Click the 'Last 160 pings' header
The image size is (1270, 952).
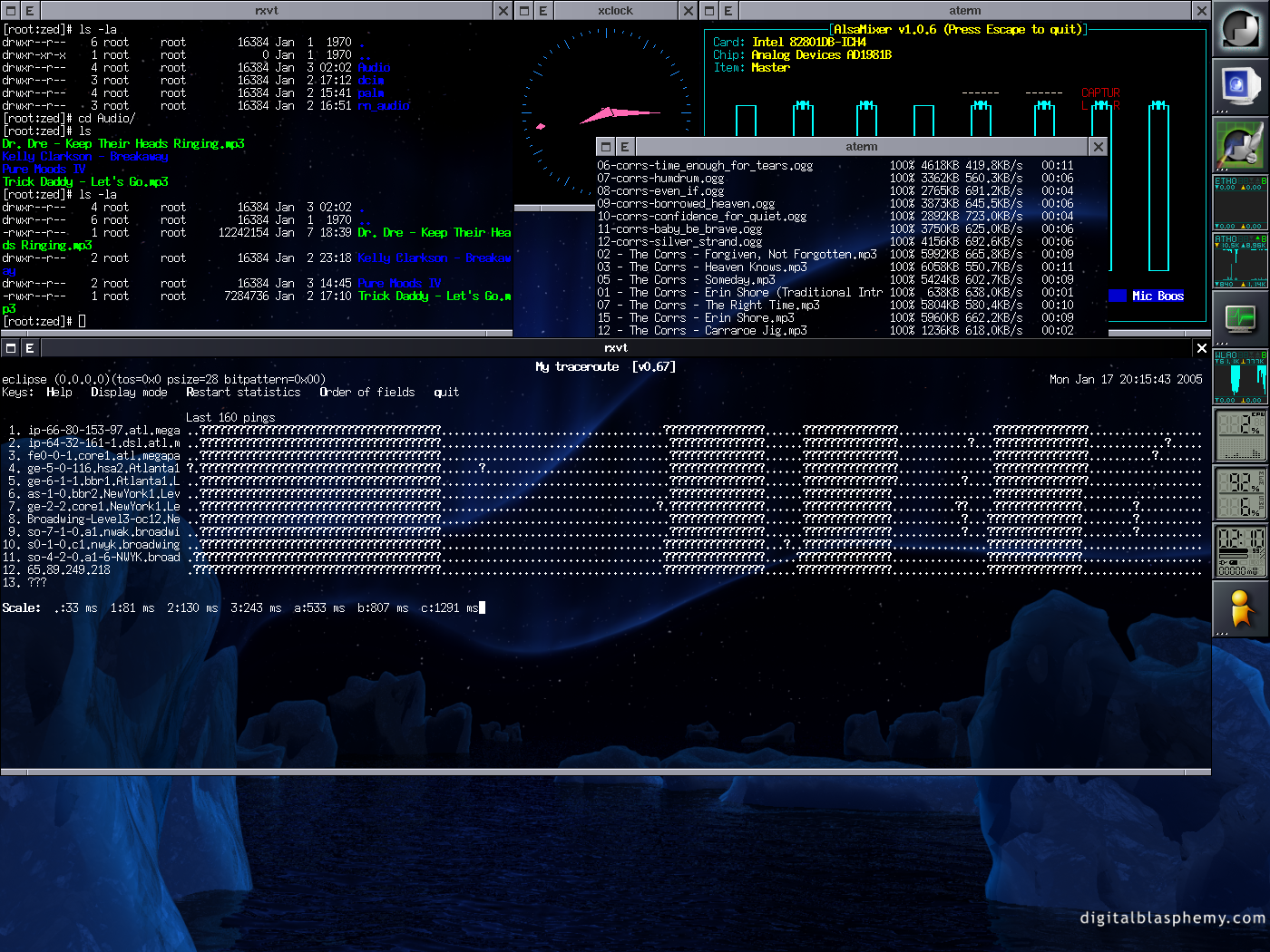coord(230,418)
